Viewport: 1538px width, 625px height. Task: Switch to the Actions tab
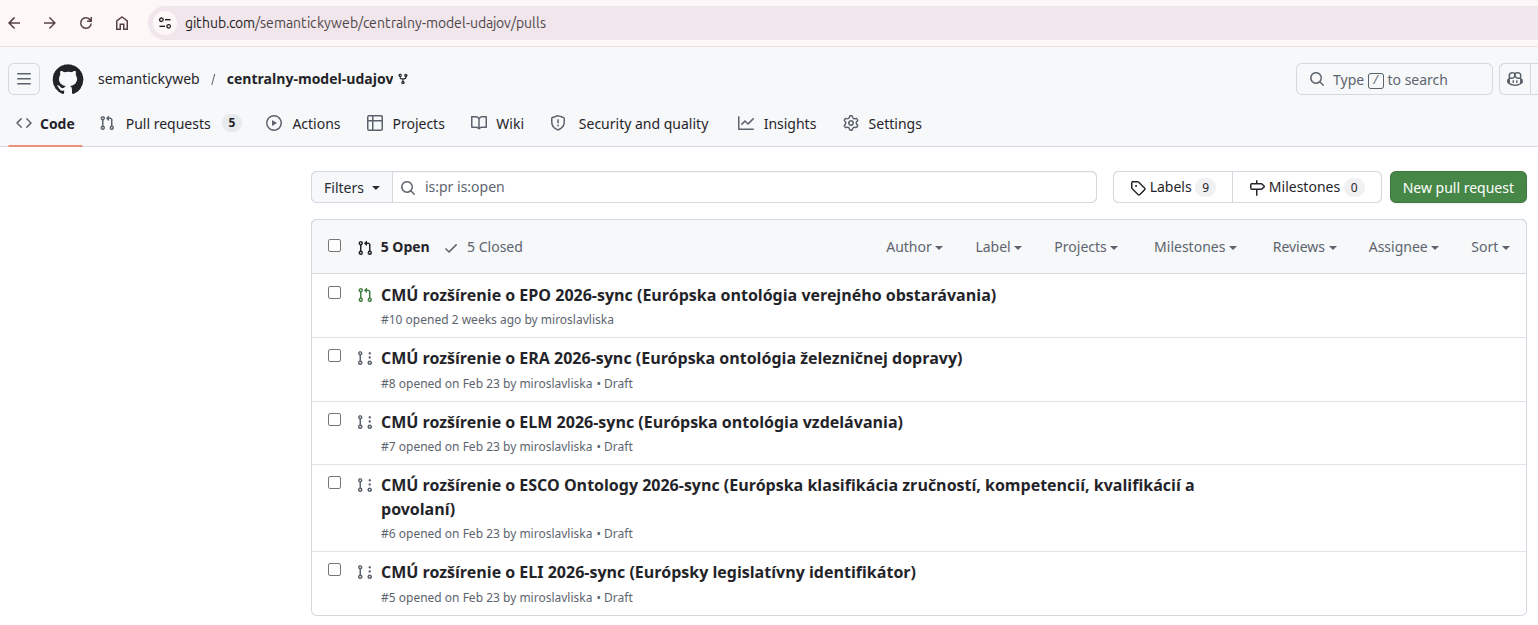303,124
